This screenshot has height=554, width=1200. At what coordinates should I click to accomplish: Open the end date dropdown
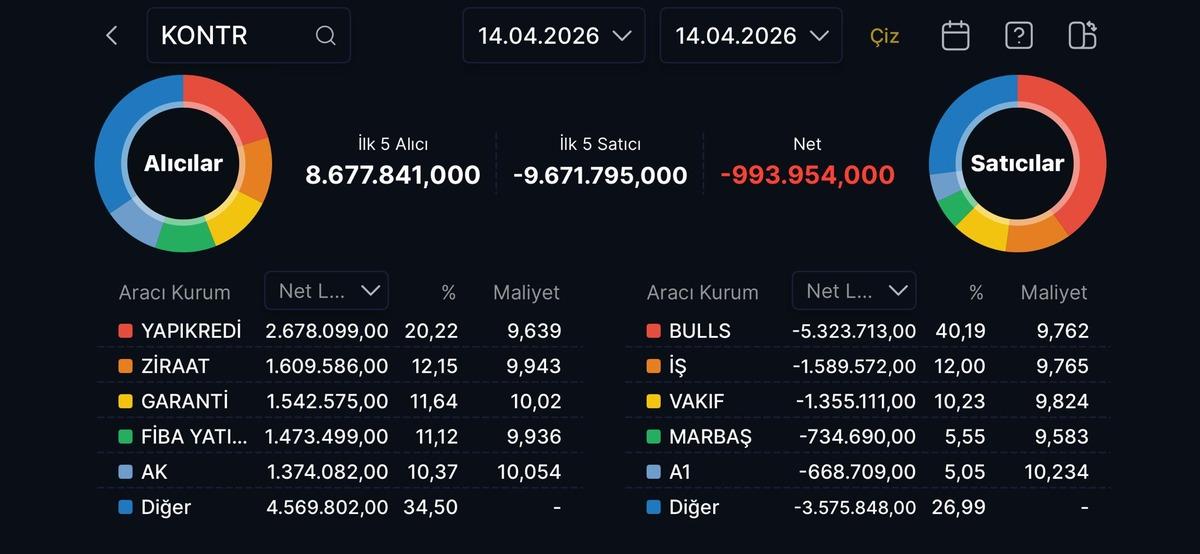coord(751,36)
